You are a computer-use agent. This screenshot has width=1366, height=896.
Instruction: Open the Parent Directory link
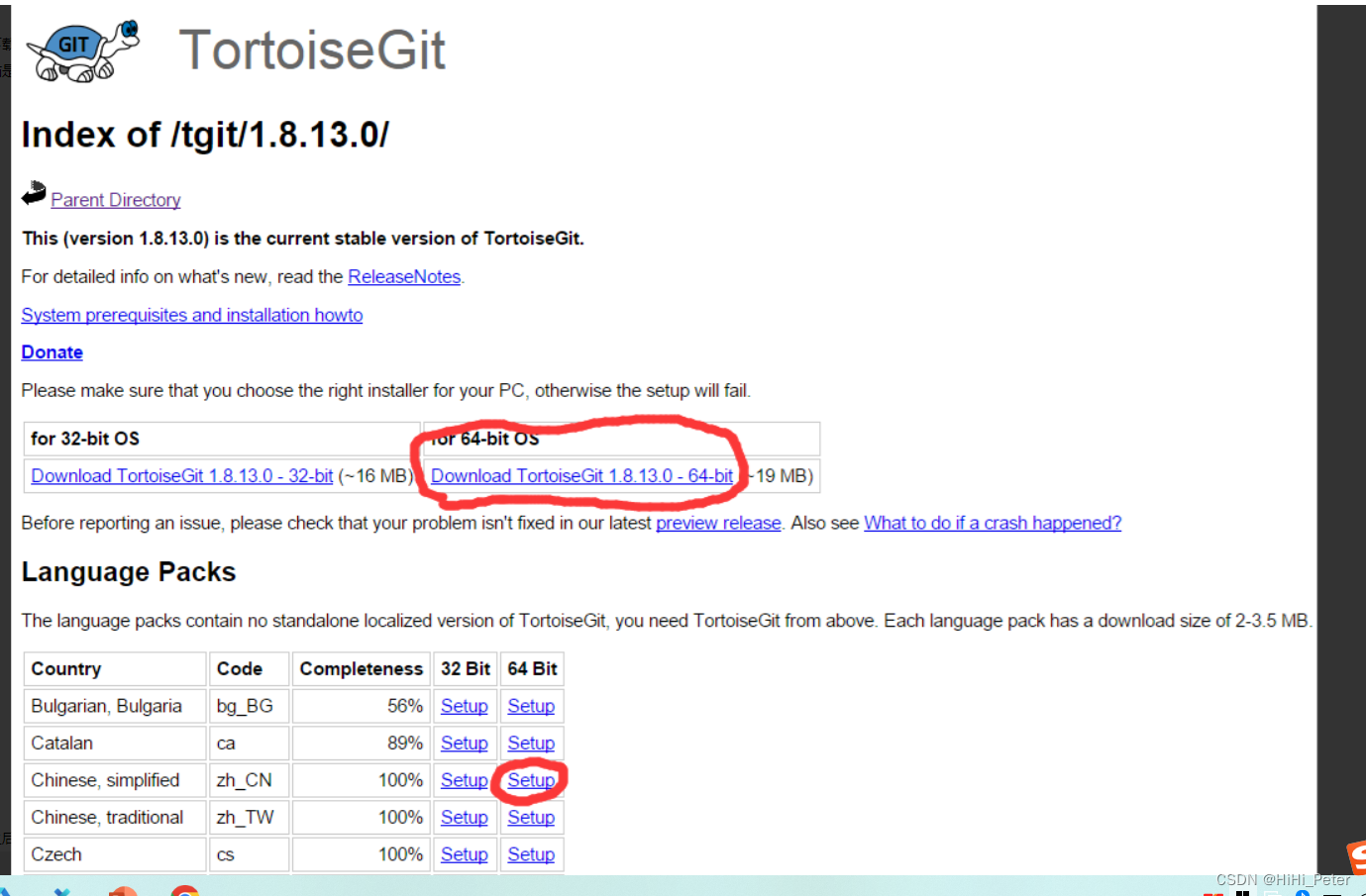pos(116,200)
